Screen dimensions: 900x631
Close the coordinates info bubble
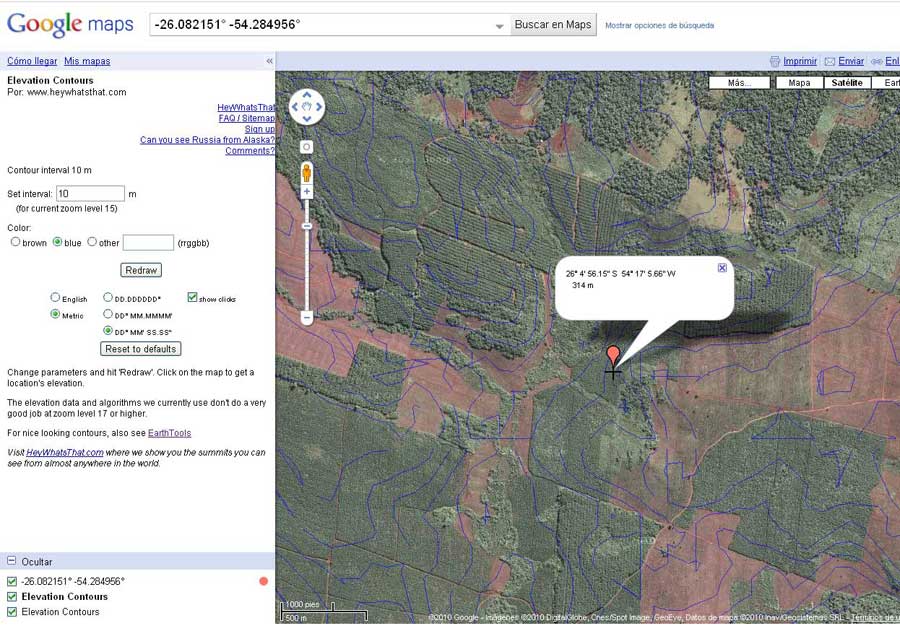(723, 268)
